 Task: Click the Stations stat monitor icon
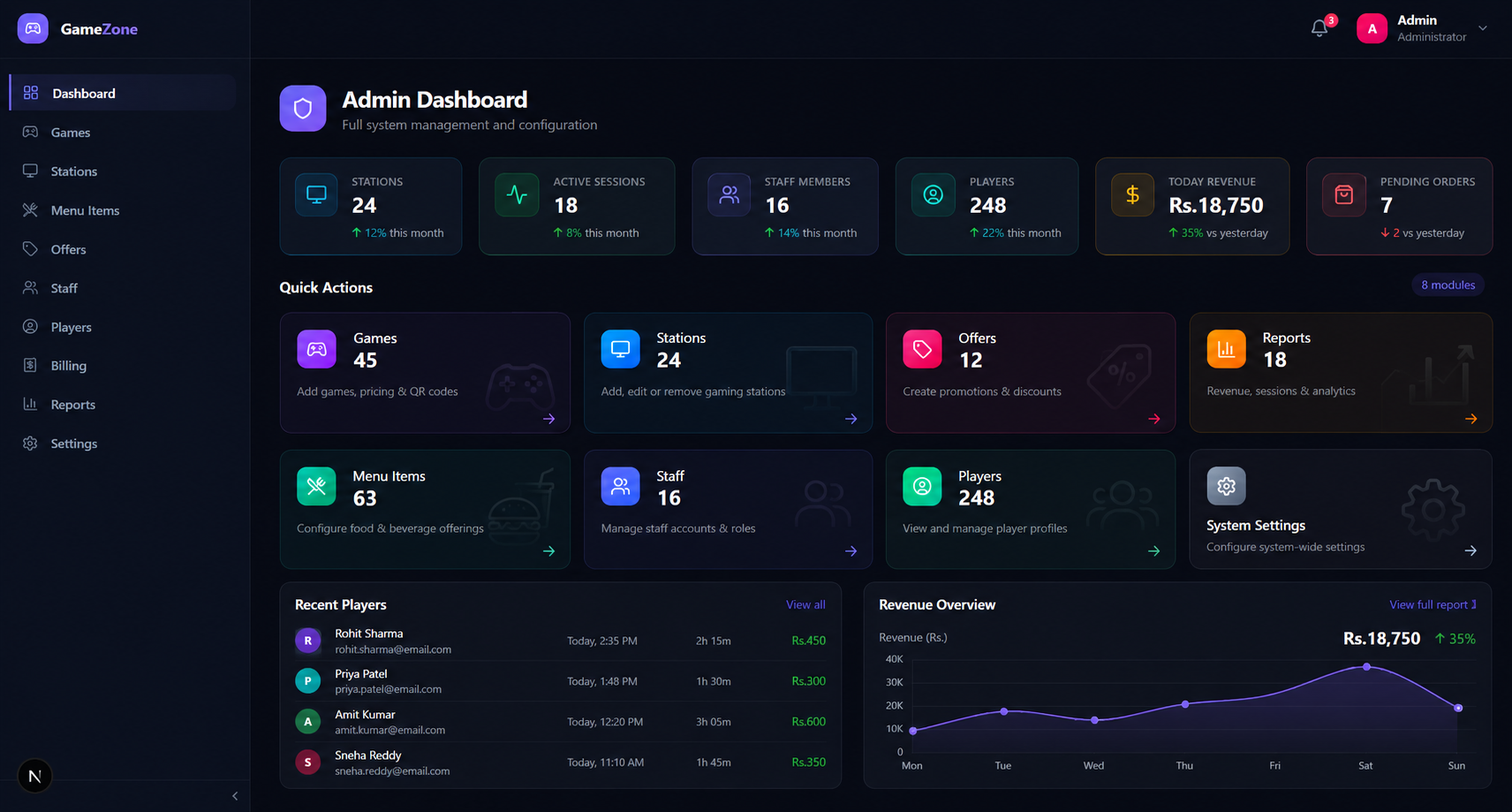pos(316,194)
